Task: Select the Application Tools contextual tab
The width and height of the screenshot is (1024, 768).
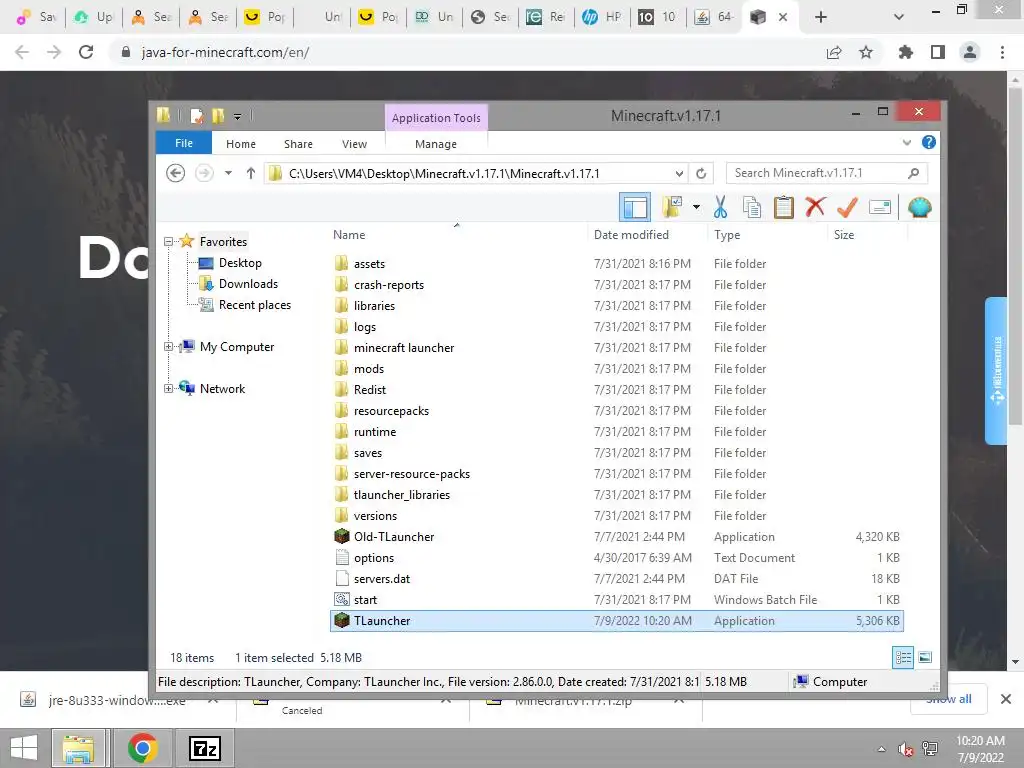Action: 436,118
